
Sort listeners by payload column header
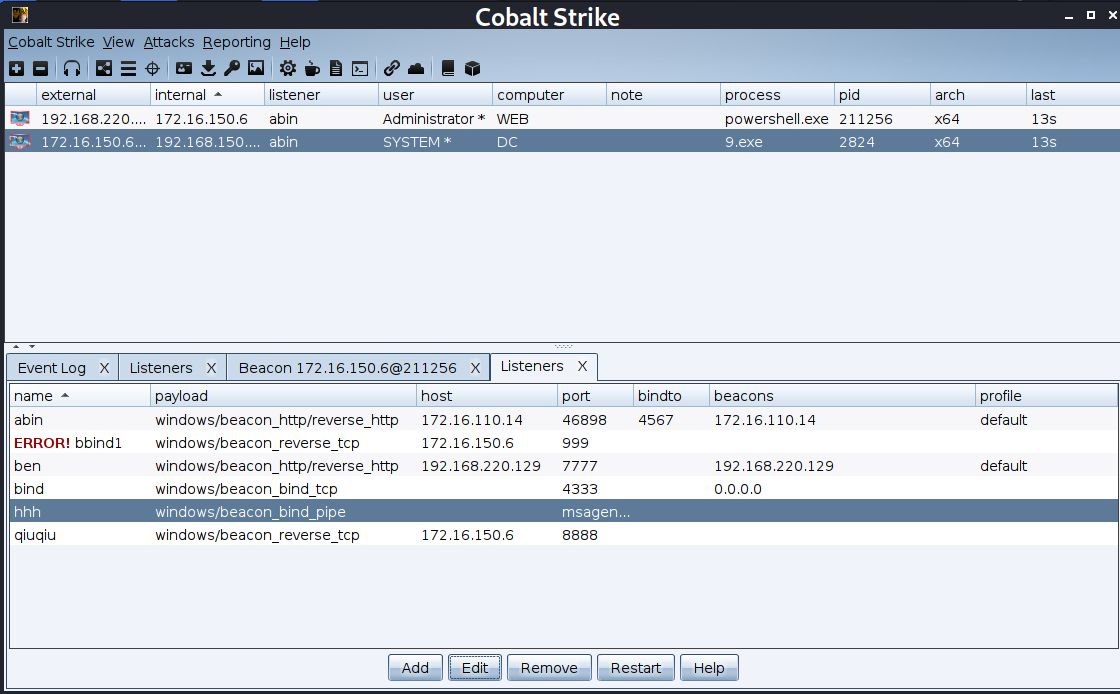[x=284, y=396]
